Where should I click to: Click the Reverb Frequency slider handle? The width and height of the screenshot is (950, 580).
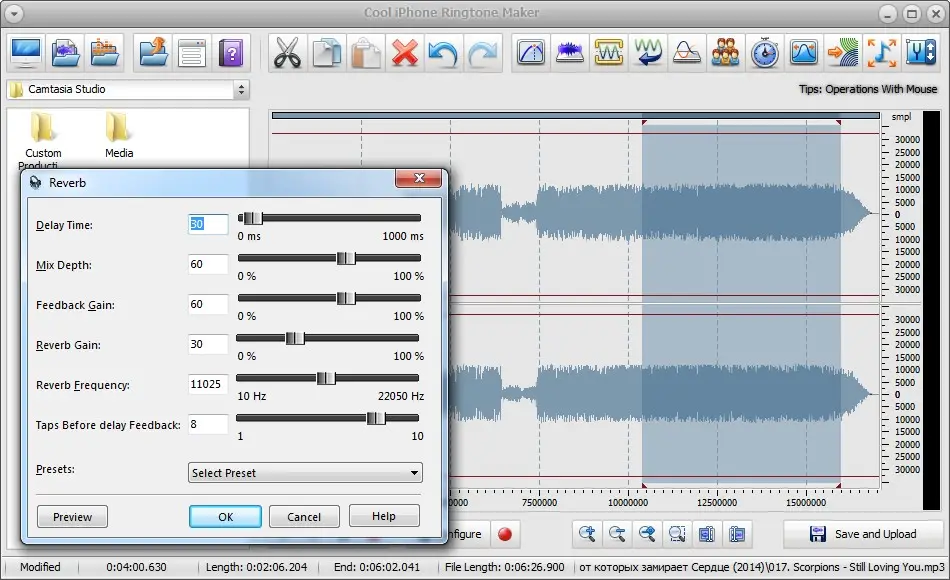coord(326,378)
